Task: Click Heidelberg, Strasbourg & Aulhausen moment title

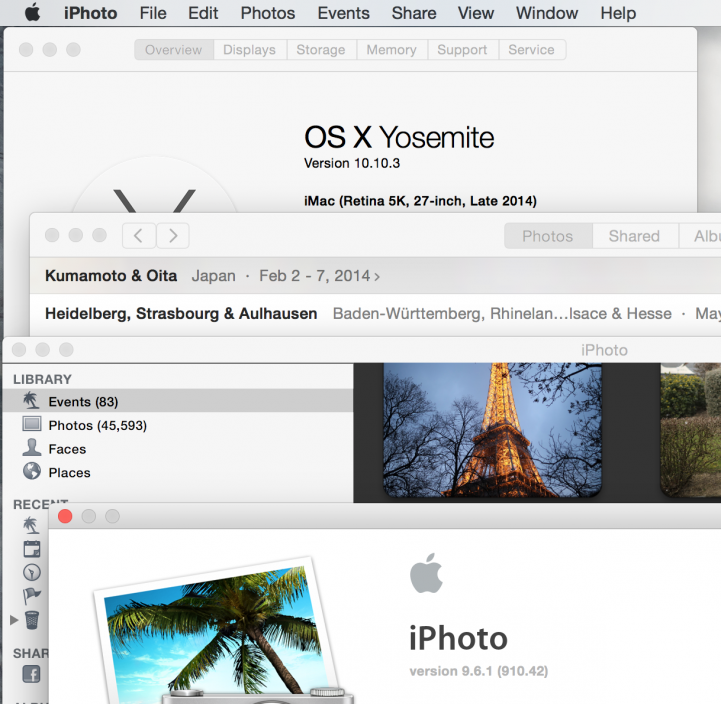Action: [181, 314]
